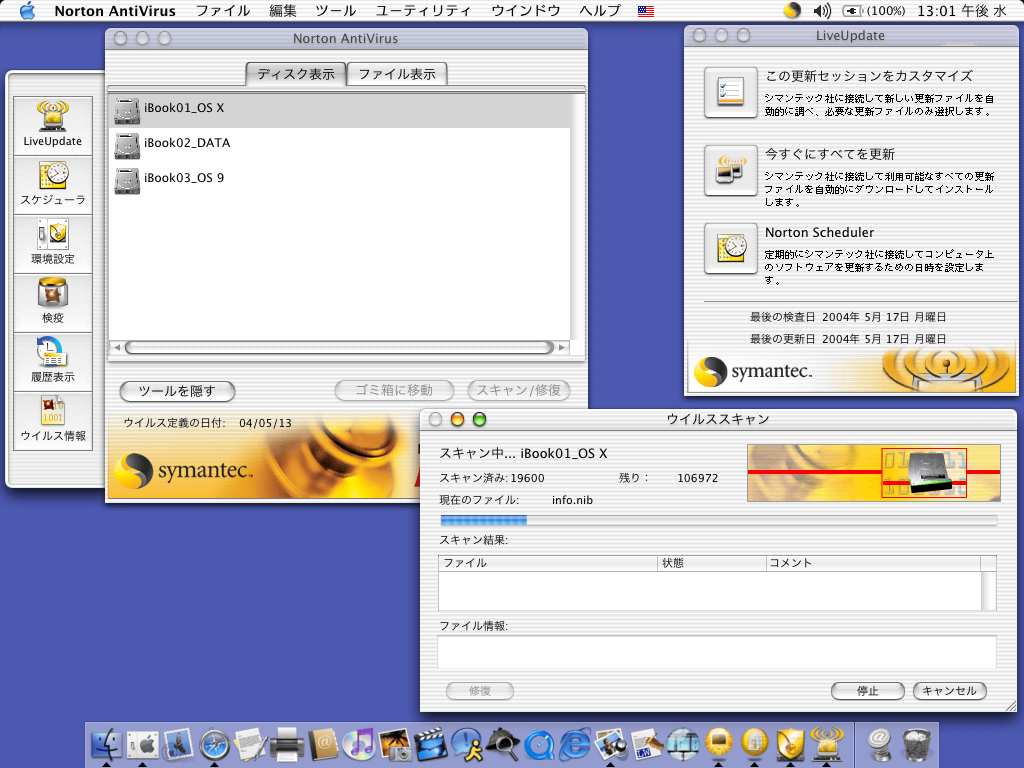Click the Norton Scheduler icon in LiveUpdate window

(731, 249)
